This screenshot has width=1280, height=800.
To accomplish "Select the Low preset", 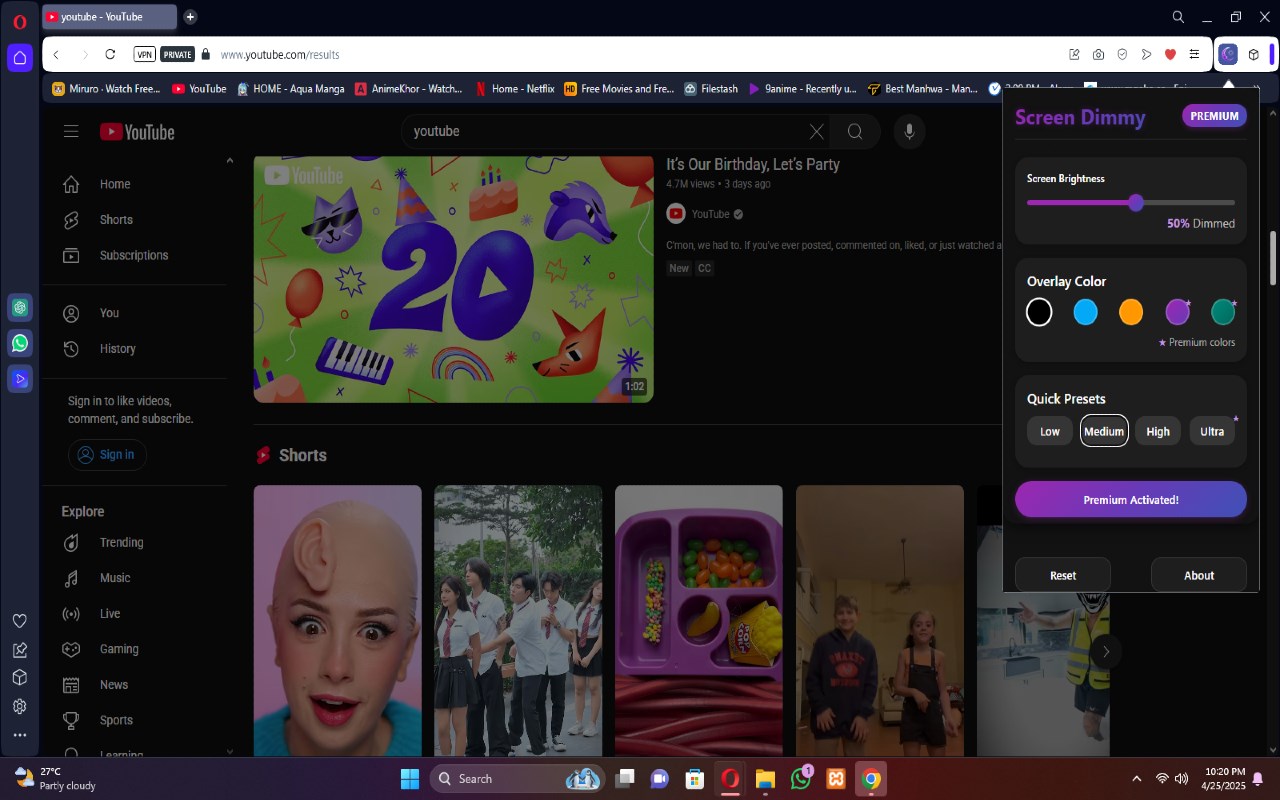I will point(1050,431).
